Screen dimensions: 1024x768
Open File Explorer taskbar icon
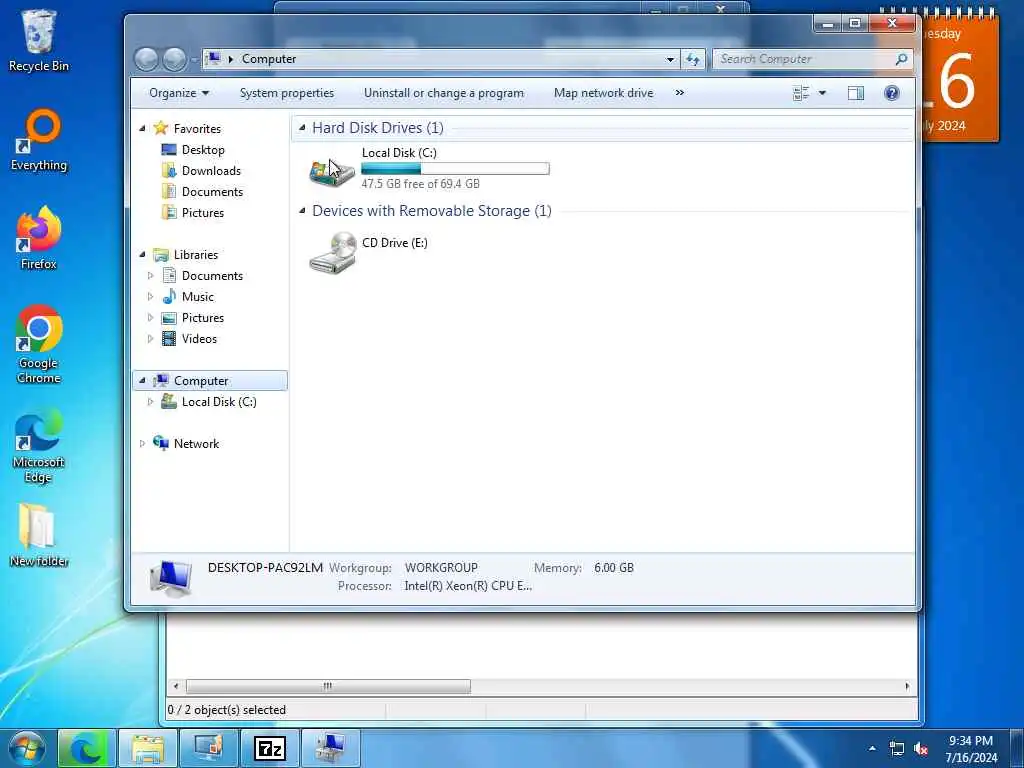click(148, 748)
